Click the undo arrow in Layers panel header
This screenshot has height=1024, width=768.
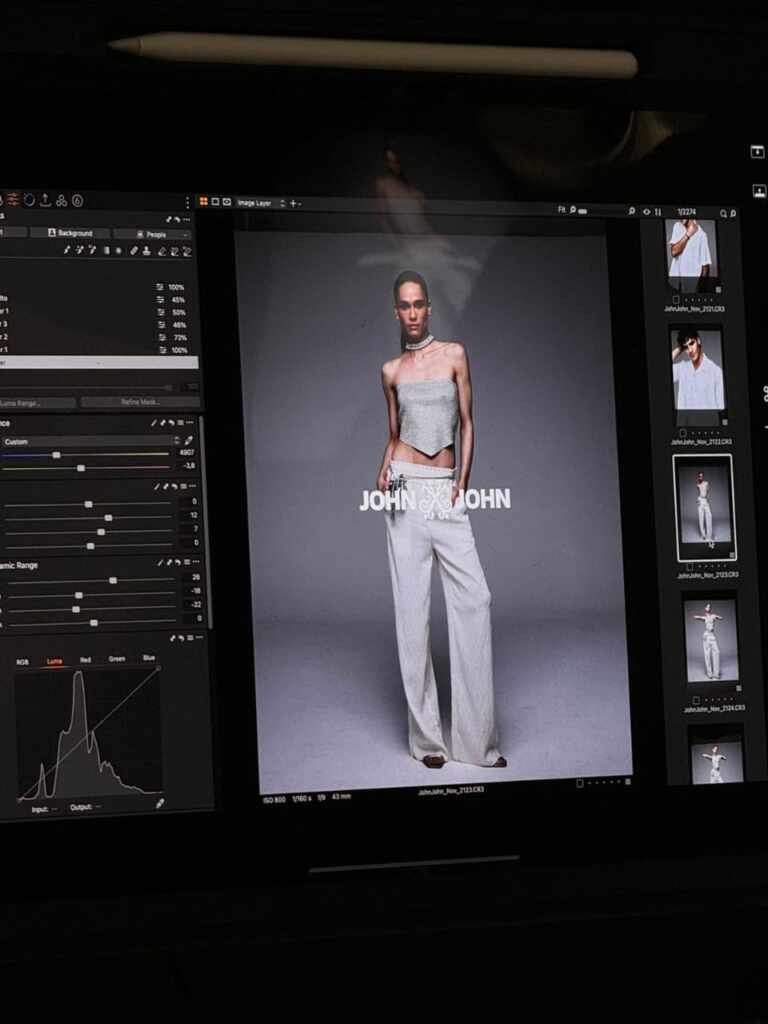click(x=177, y=219)
